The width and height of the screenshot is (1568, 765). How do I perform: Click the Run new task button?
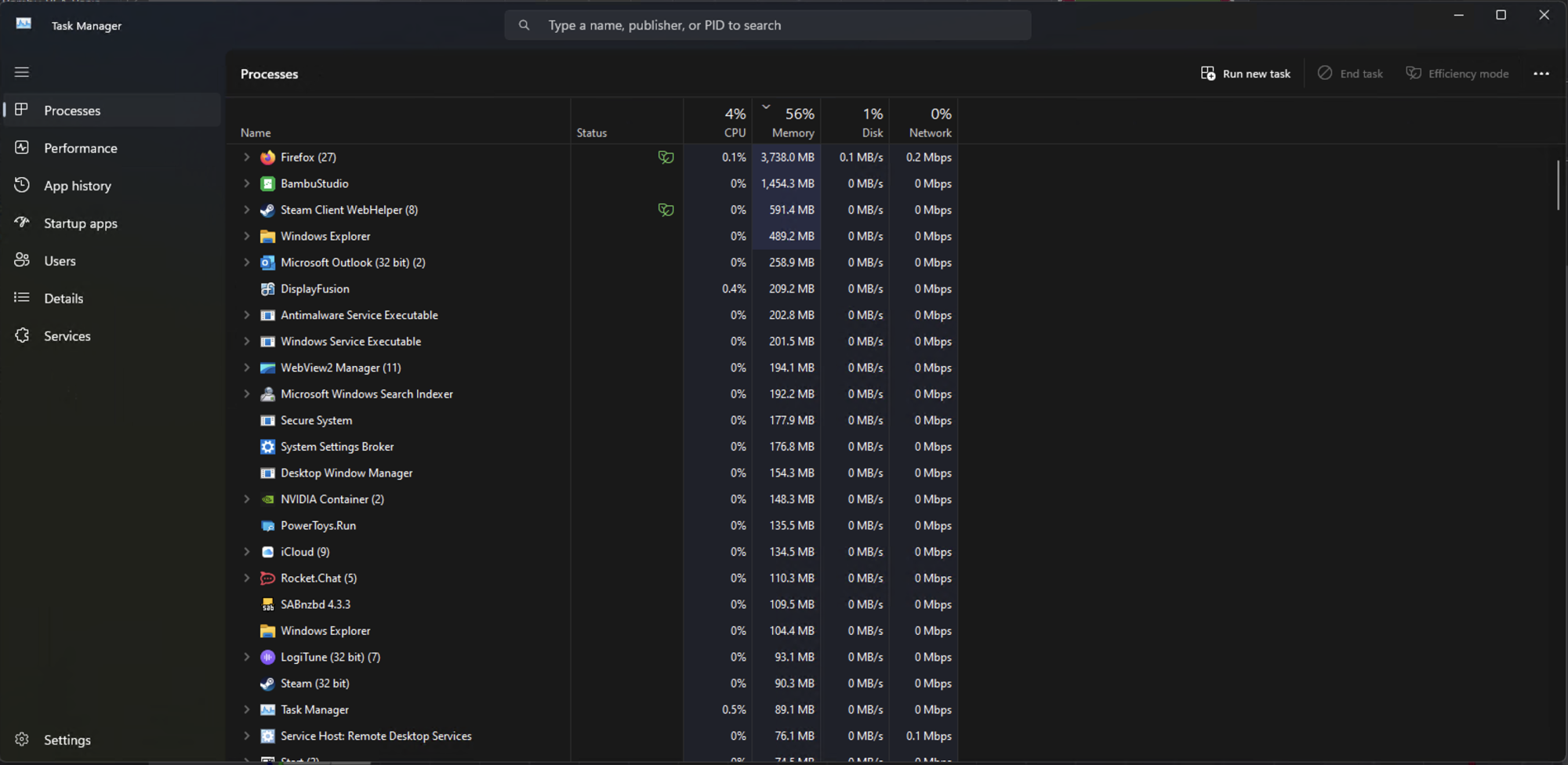click(1245, 74)
